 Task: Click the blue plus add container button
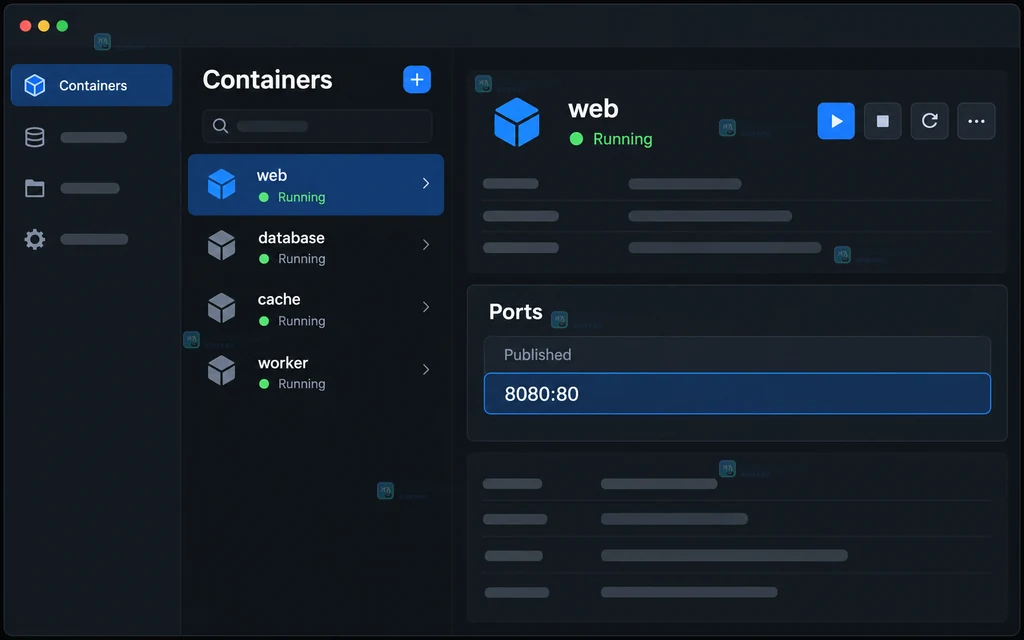pos(417,80)
